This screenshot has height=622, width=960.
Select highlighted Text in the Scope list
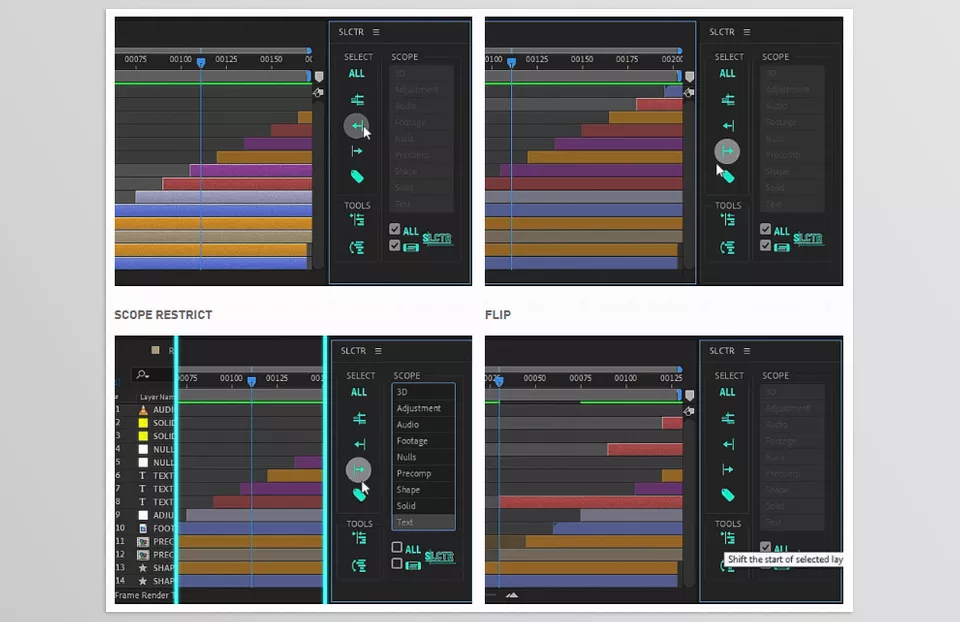tap(423, 522)
